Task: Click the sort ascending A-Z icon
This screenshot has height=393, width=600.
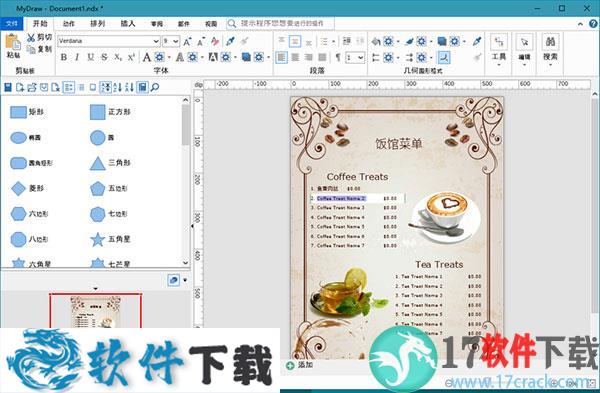Action: [x=117, y=88]
